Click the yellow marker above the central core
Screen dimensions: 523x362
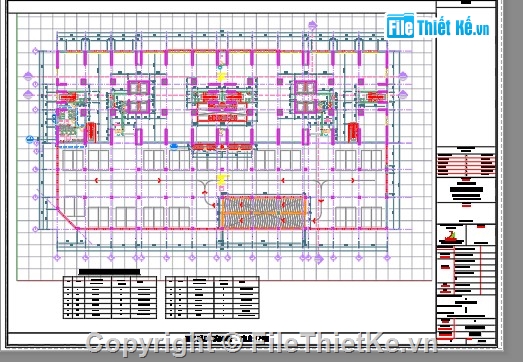tap(221, 77)
